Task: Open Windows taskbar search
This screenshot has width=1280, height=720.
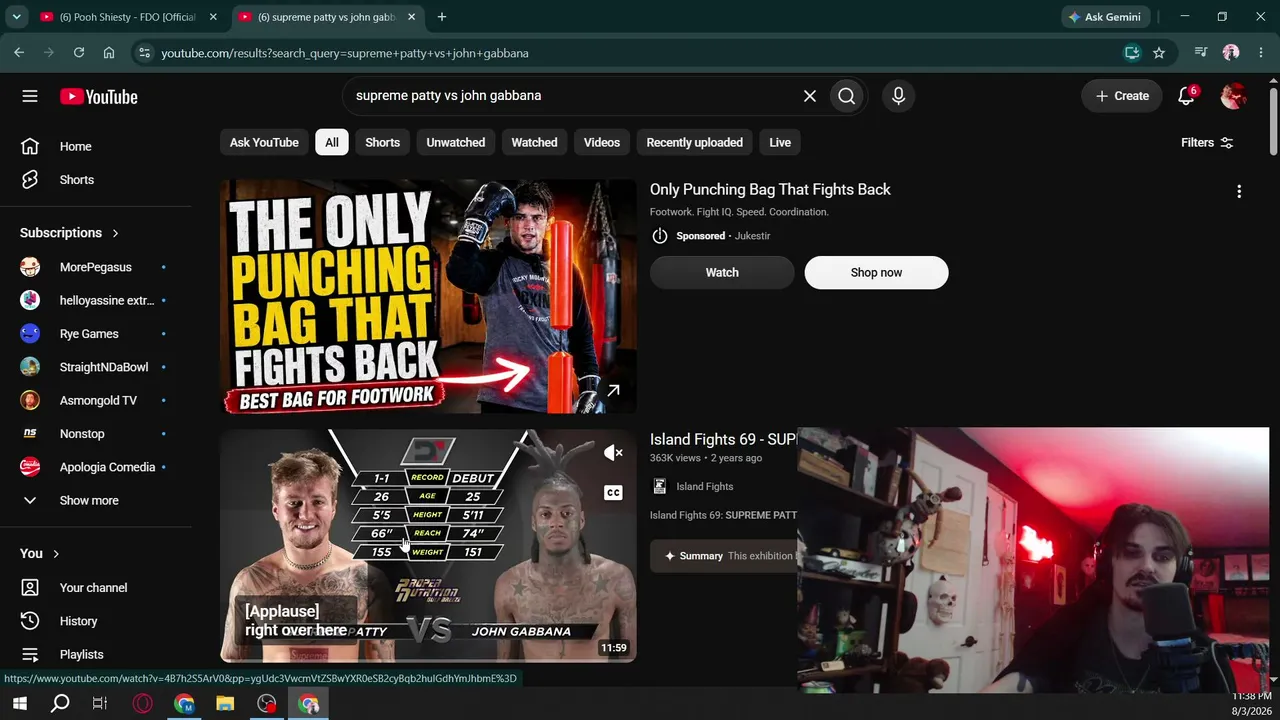Action: tap(60, 704)
